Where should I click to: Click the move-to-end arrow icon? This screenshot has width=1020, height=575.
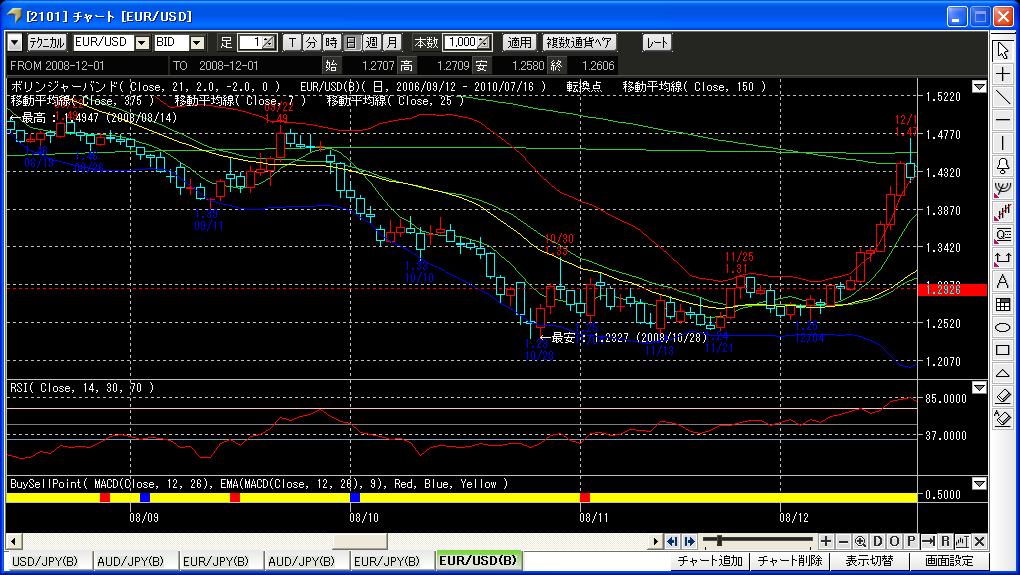928,541
